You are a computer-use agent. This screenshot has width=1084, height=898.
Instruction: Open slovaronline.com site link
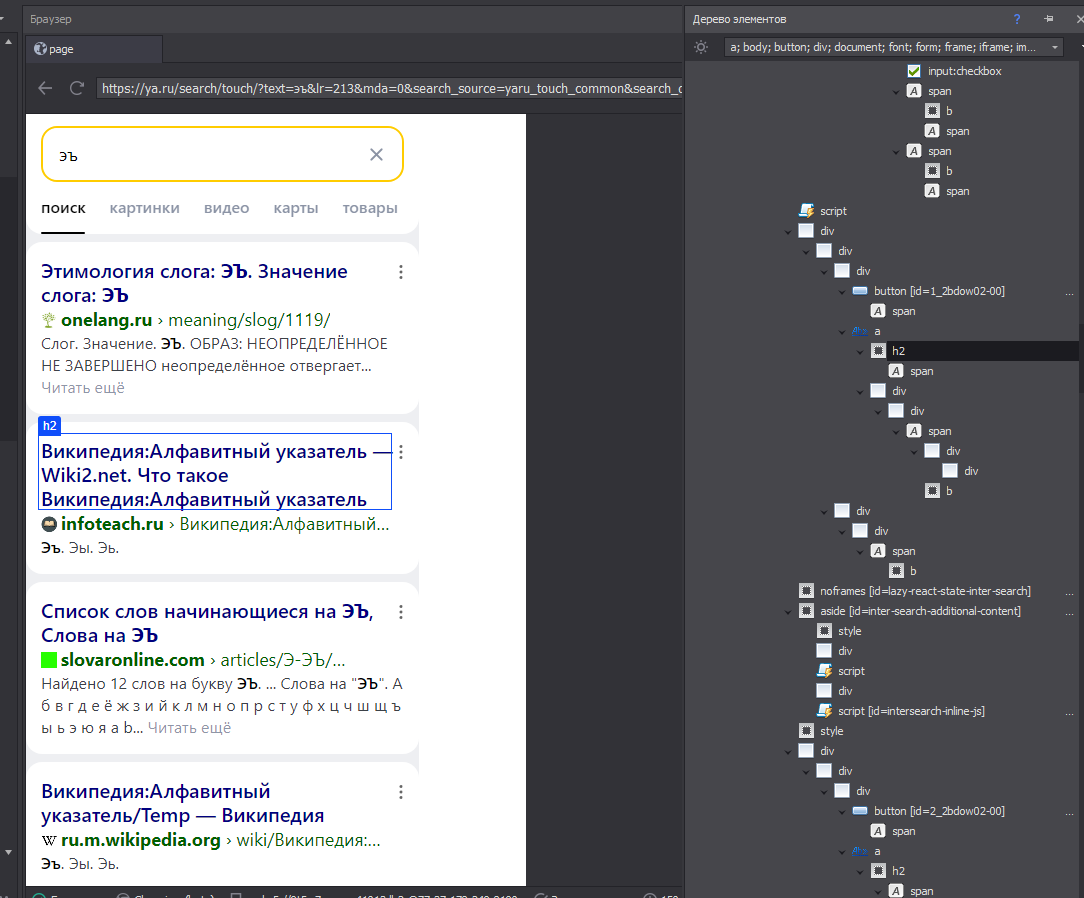(x=133, y=660)
